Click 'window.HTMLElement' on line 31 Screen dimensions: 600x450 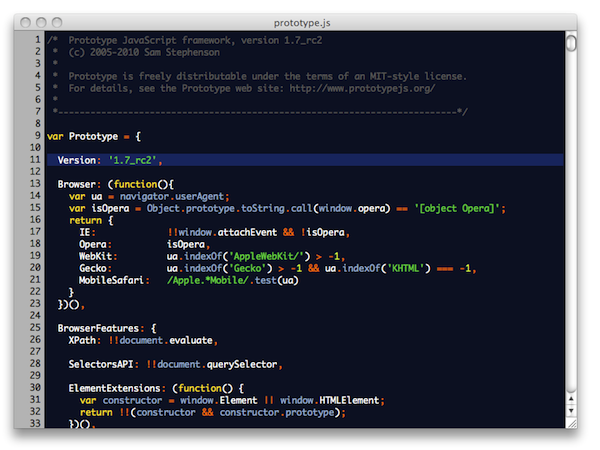(329, 400)
